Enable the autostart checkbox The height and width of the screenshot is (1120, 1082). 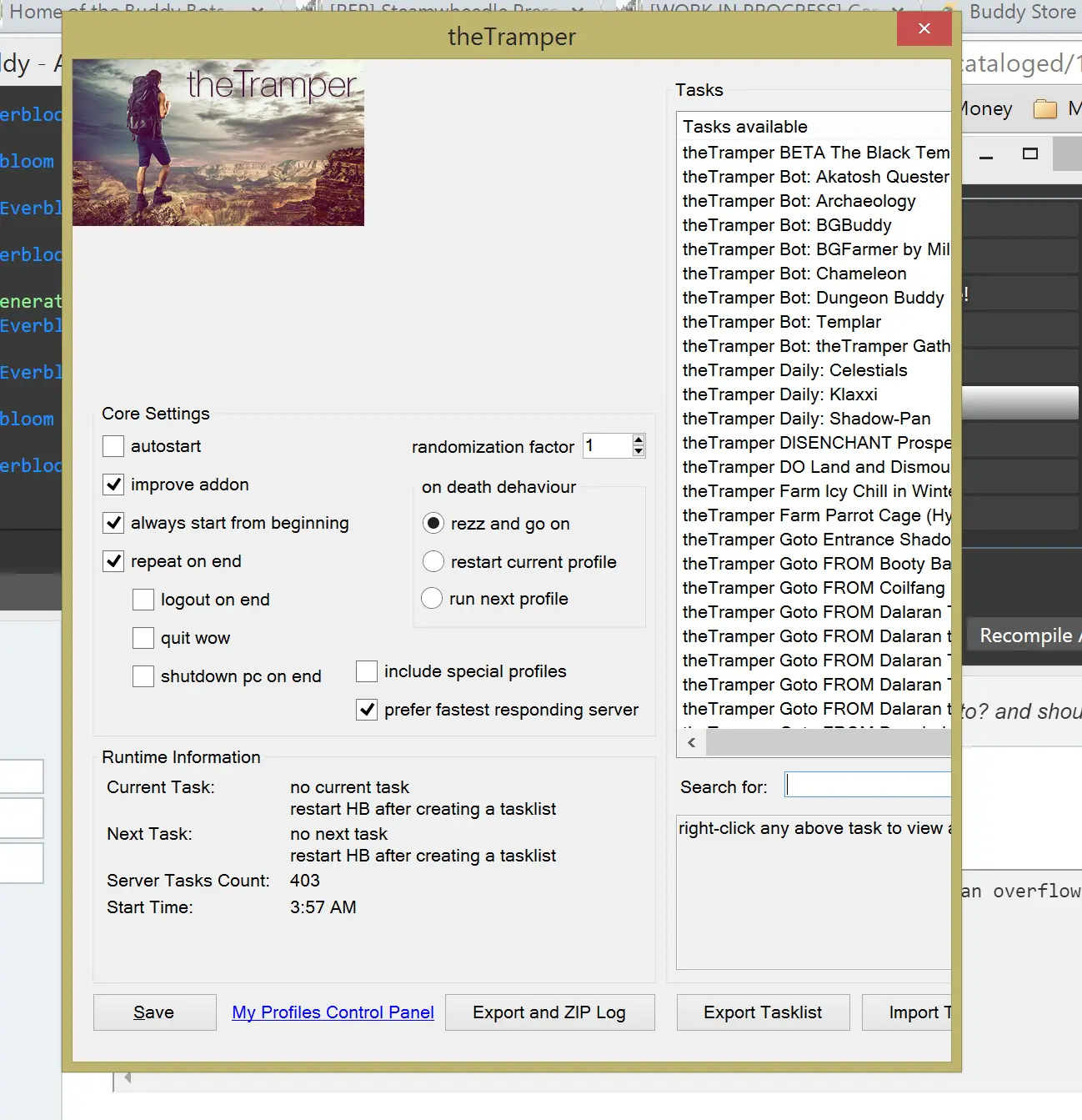pyautogui.click(x=113, y=446)
